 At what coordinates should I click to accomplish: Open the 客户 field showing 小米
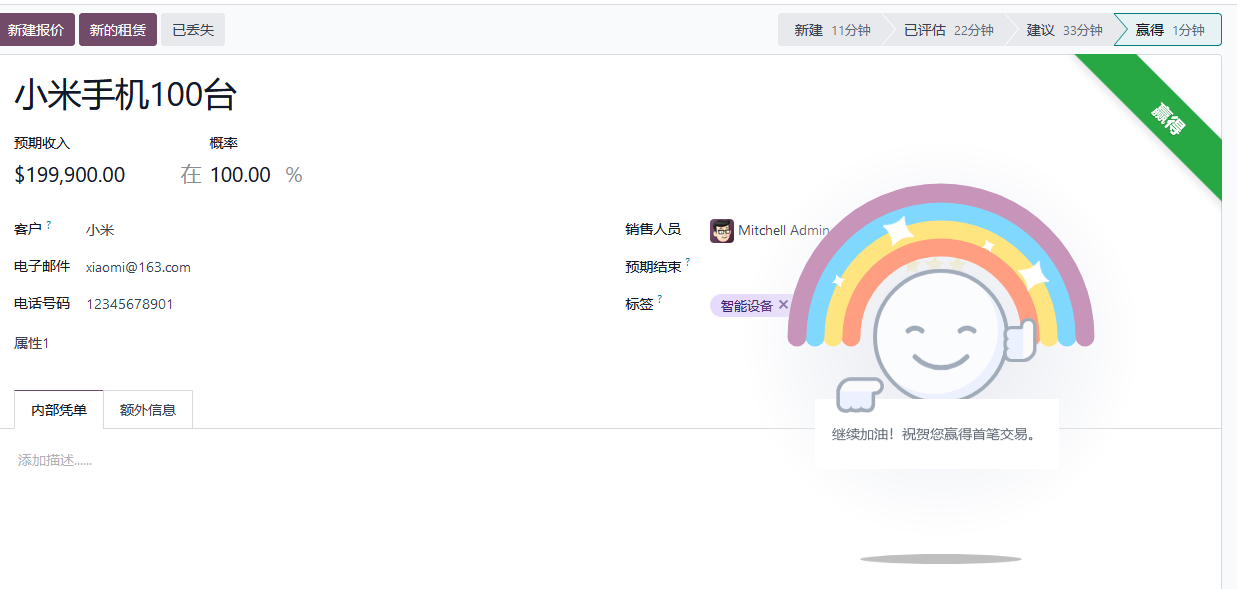[100, 230]
